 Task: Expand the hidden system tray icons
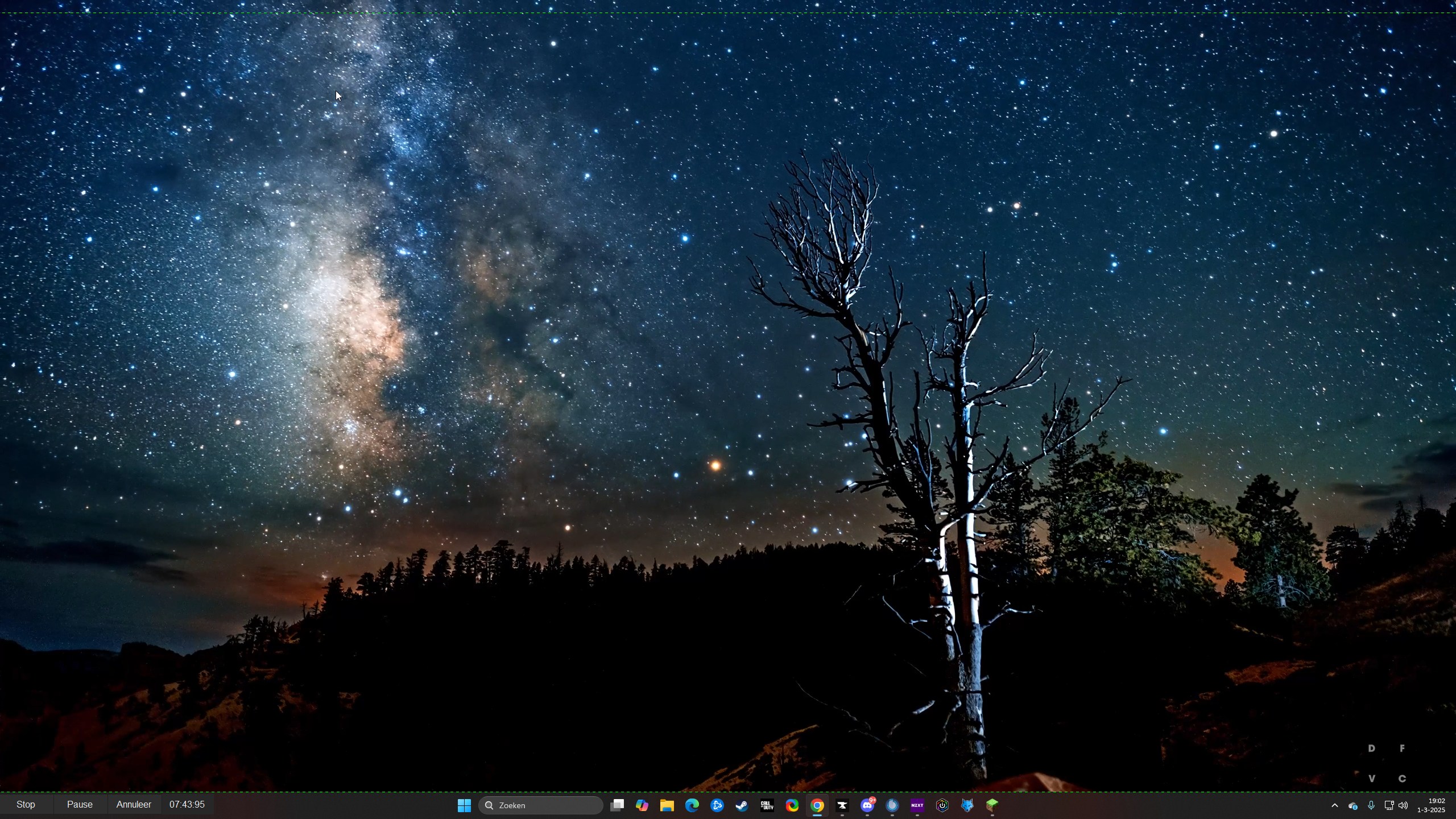click(x=1334, y=805)
